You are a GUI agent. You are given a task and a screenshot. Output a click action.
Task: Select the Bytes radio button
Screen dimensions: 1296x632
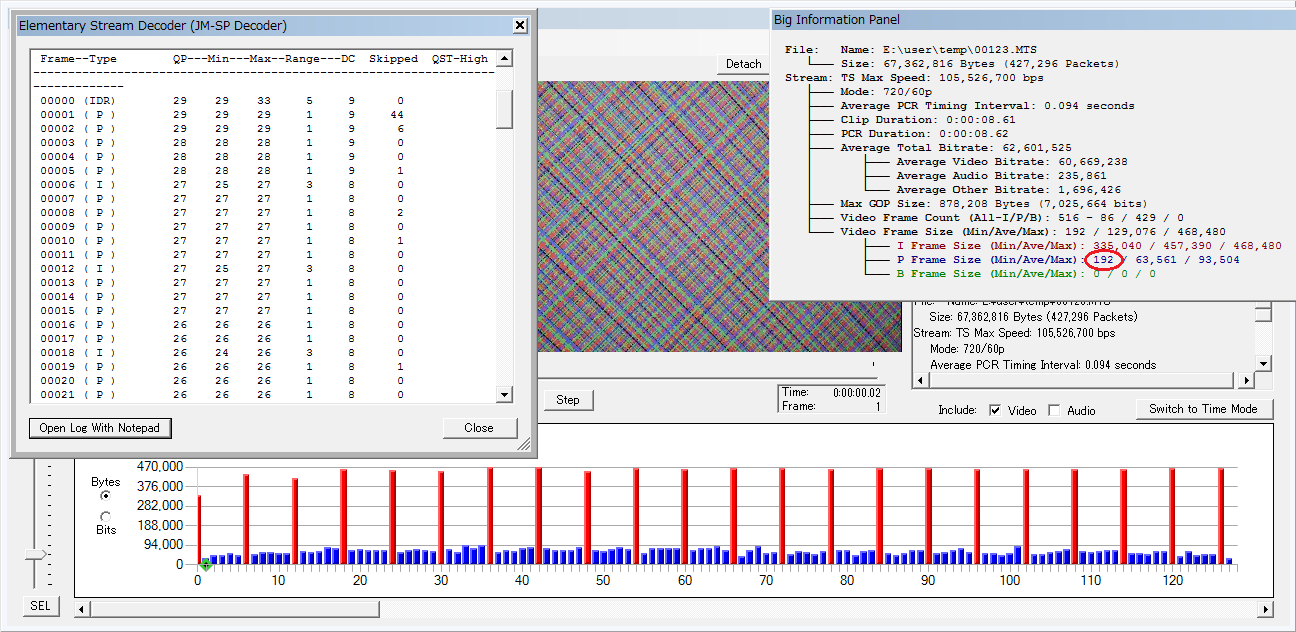[x=106, y=495]
